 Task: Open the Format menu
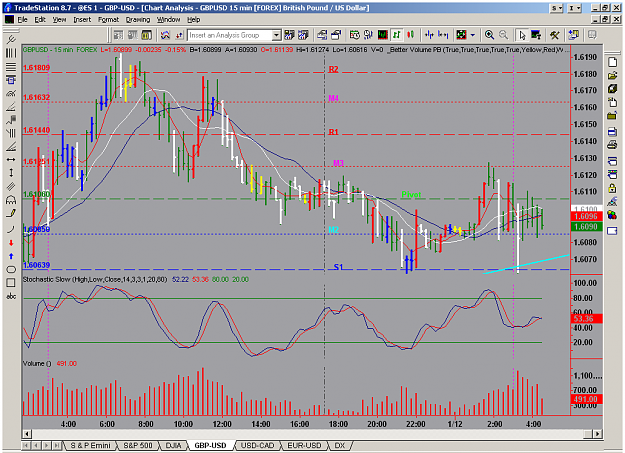108,20
